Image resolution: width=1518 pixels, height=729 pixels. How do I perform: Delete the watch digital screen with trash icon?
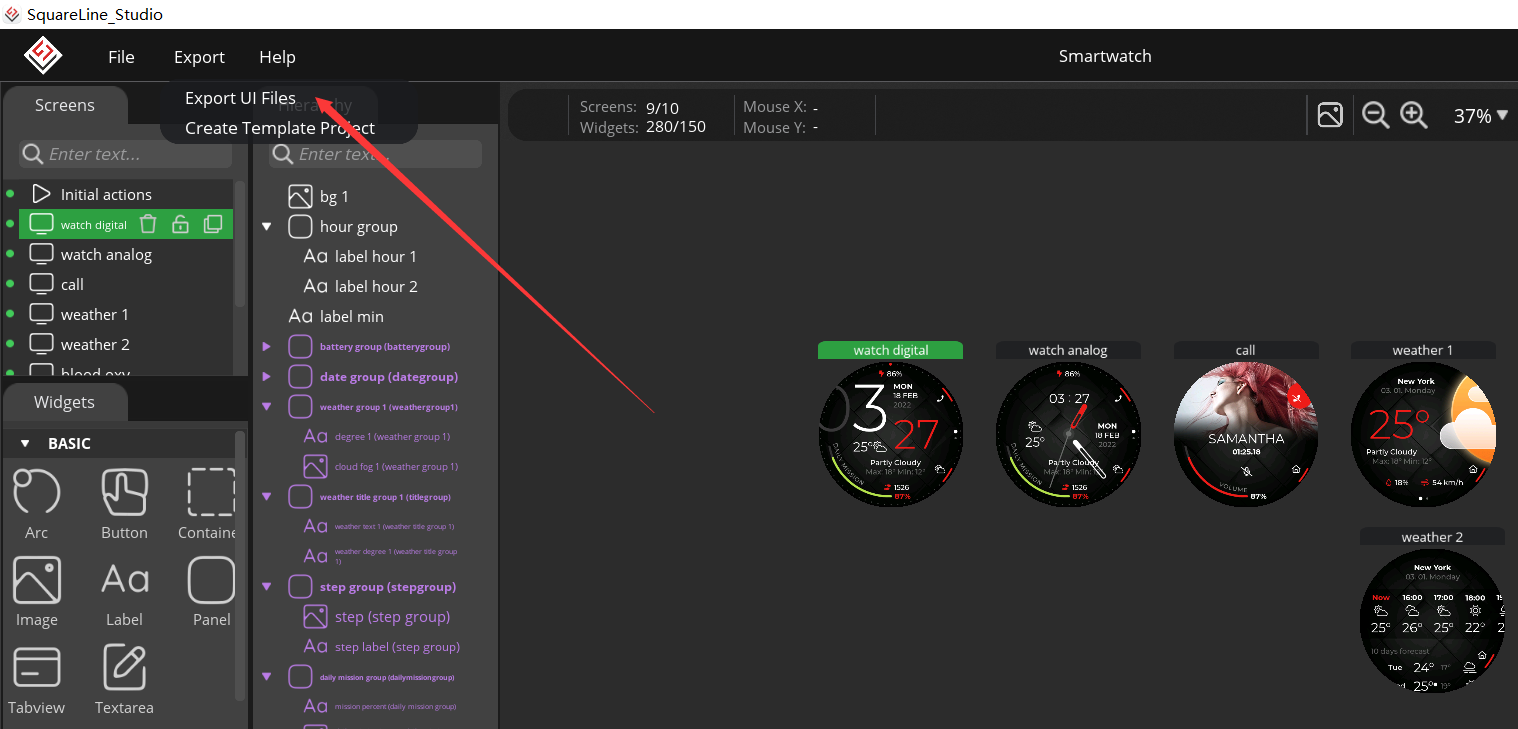148,224
